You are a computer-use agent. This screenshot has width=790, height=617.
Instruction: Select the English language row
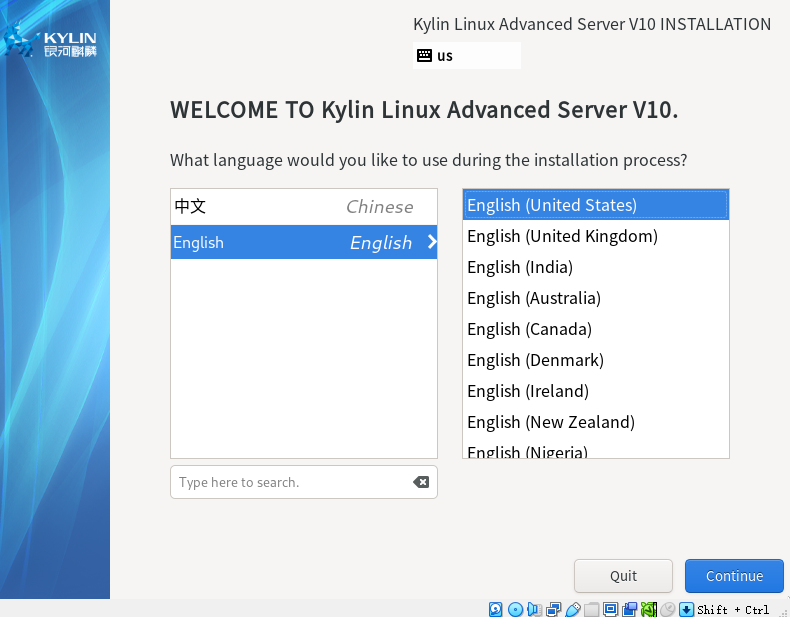[x=304, y=242]
